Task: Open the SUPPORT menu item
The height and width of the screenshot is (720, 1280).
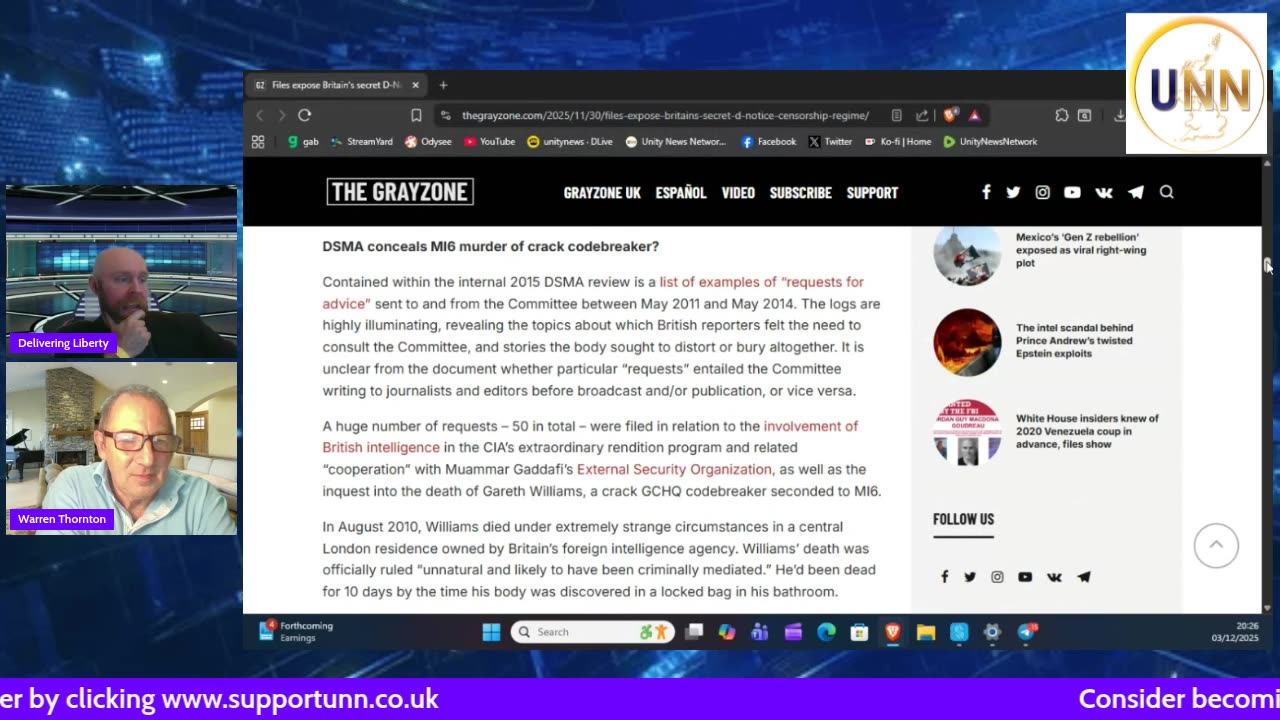Action: pyautogui.click(x=872, y=193)
